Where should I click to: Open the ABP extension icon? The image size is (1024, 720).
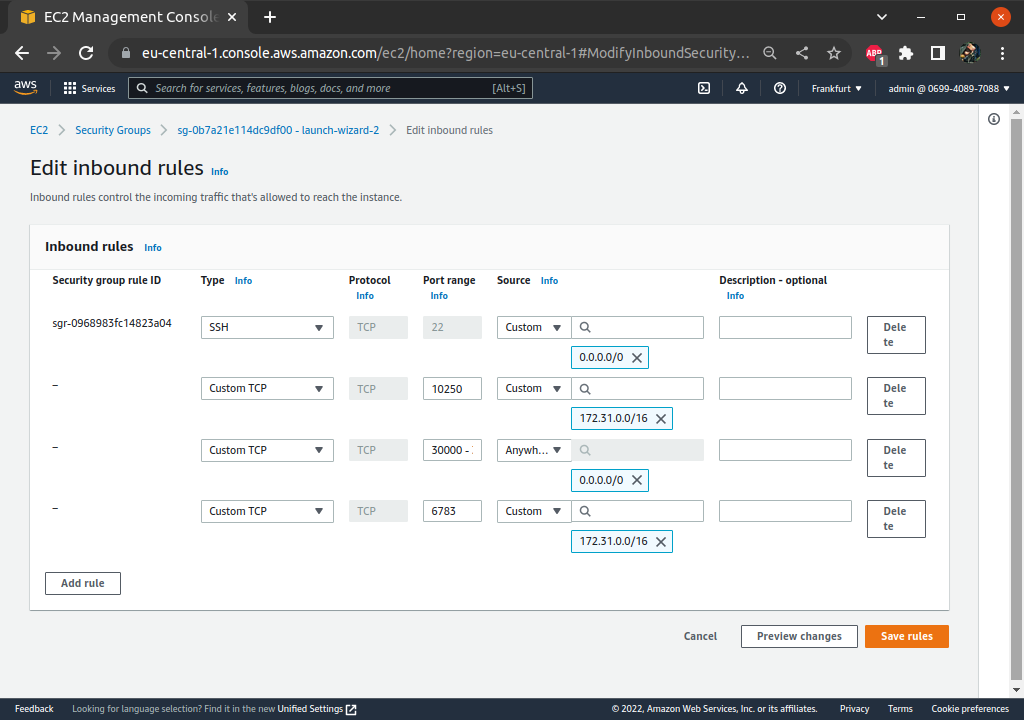tap(875, 54)
